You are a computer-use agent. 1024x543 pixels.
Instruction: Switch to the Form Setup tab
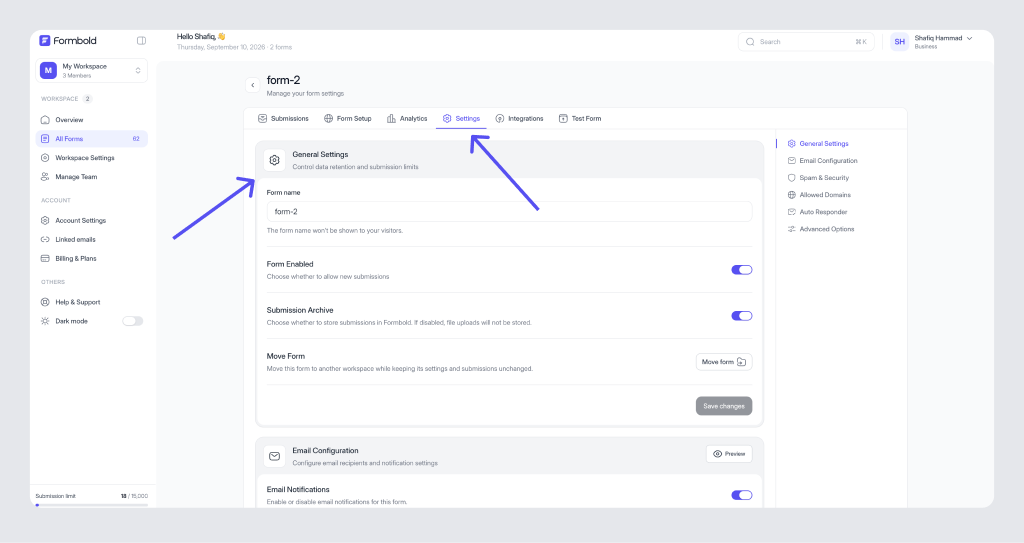click(x=347, y=118)
